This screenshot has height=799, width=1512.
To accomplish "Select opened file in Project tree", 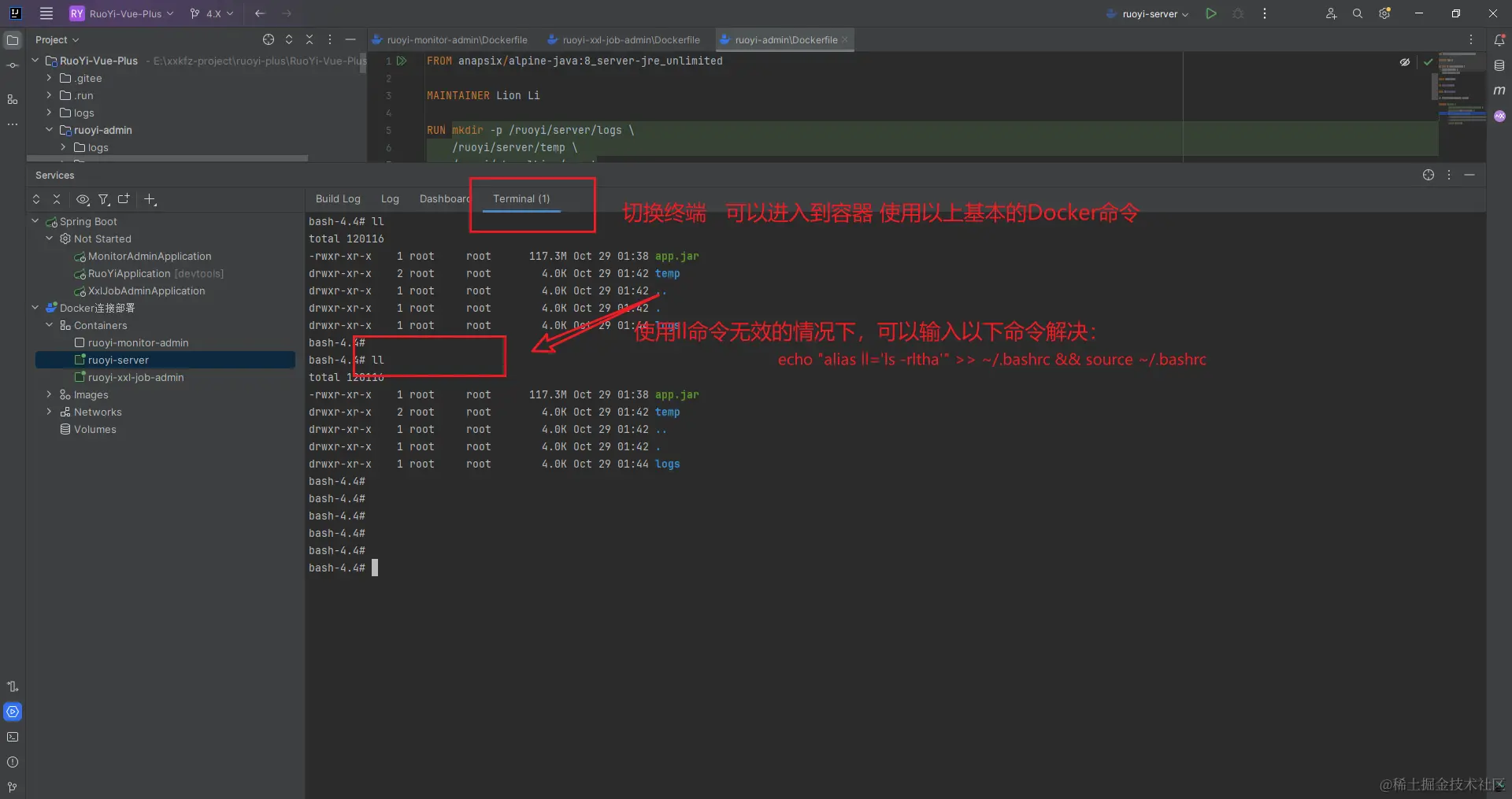I will 269,39.
